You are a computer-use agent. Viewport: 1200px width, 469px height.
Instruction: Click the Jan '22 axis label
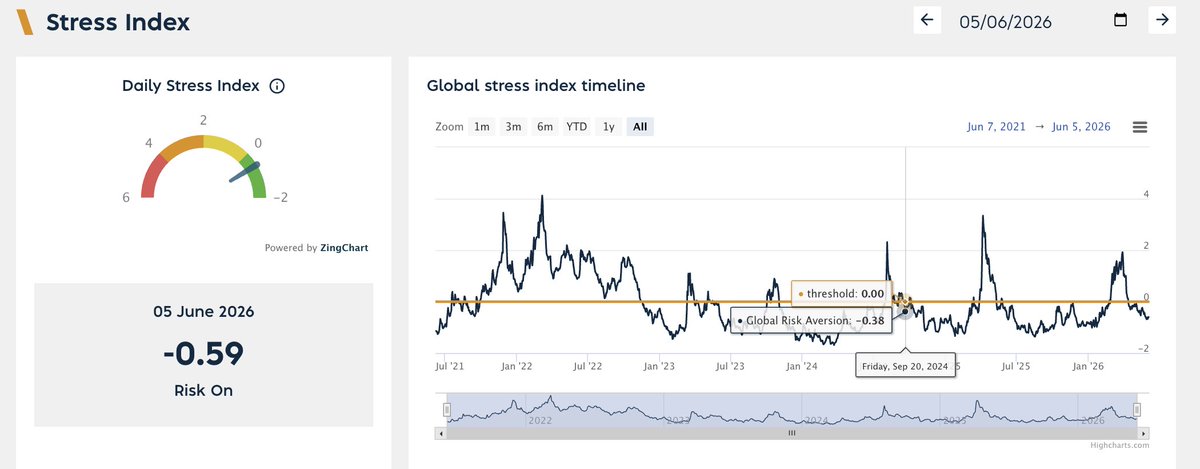click(516, 367)
